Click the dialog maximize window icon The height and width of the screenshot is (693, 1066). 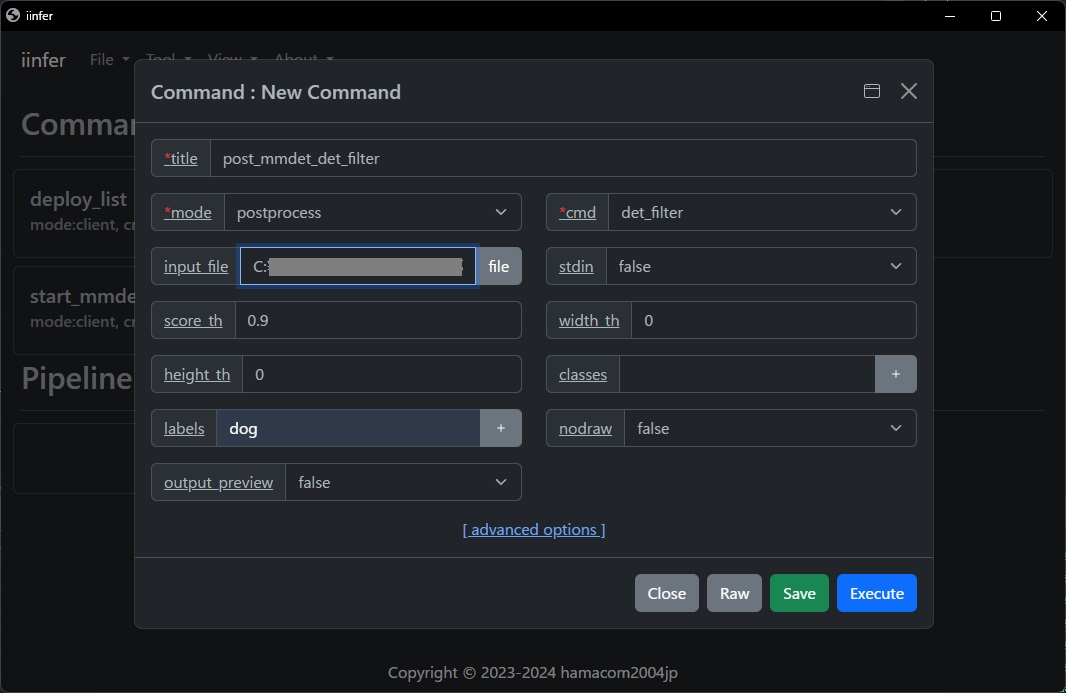(872, 91)
